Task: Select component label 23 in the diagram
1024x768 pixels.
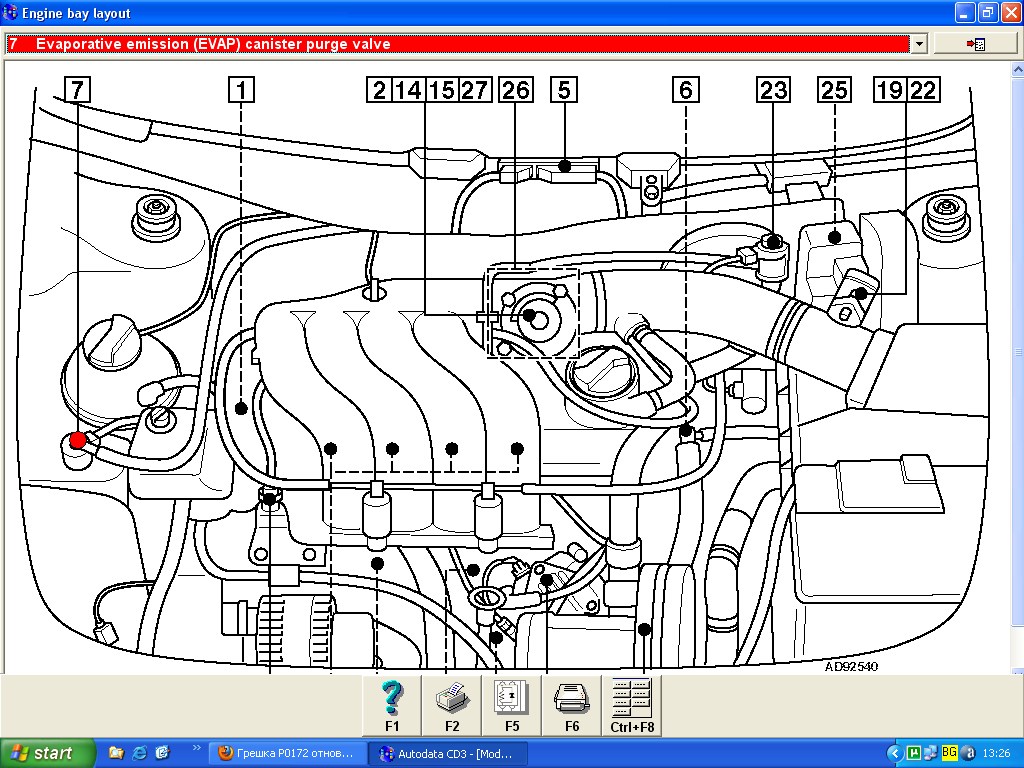Action: click(x=772, y=90)
